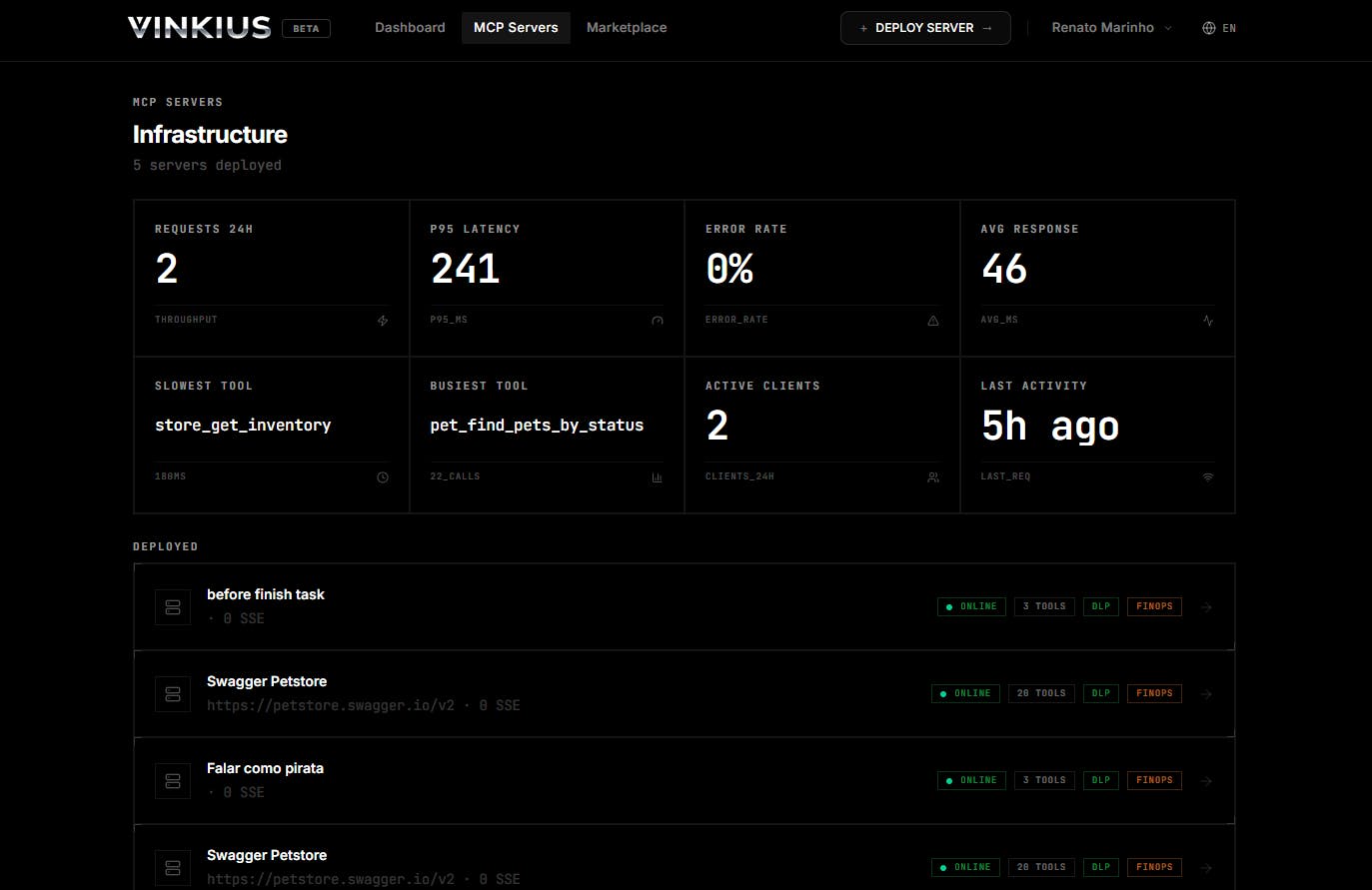This screenshot has height=890, width=1372.
Task: Click pet_find_pets_by_status busiest tool name
Action: (537, 426)
